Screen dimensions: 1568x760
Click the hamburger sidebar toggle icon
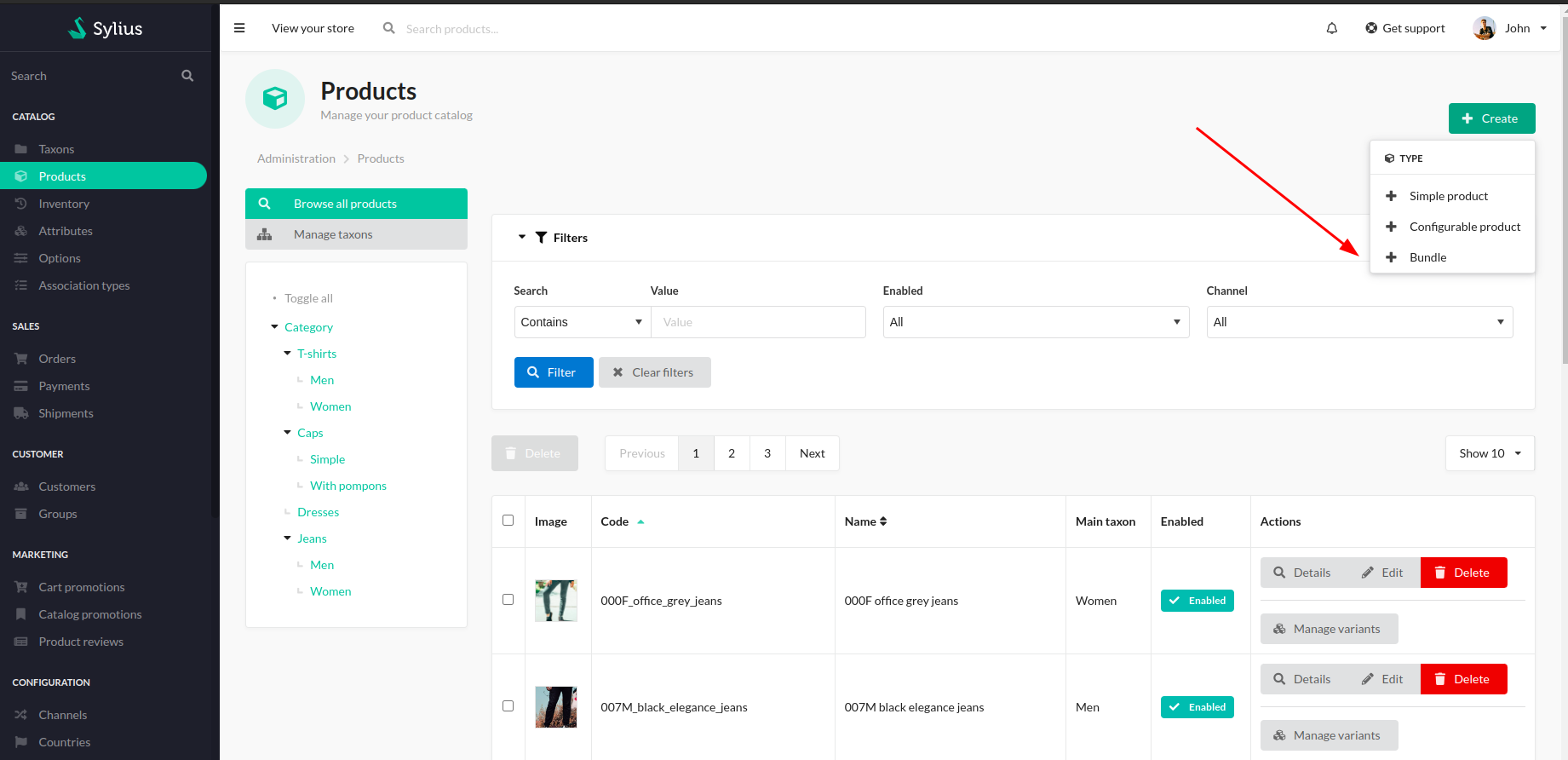point(239,28)
